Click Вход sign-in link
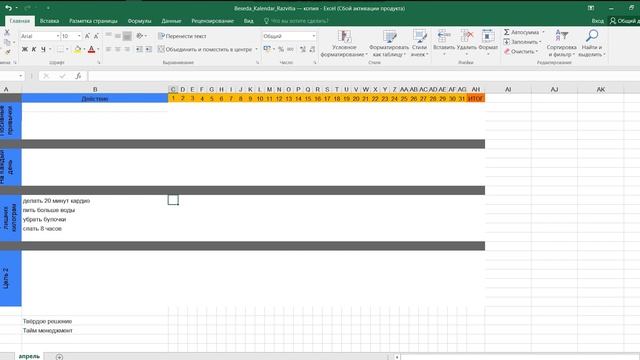This screenshot has height=360, width=640. (x=598, y=21)
